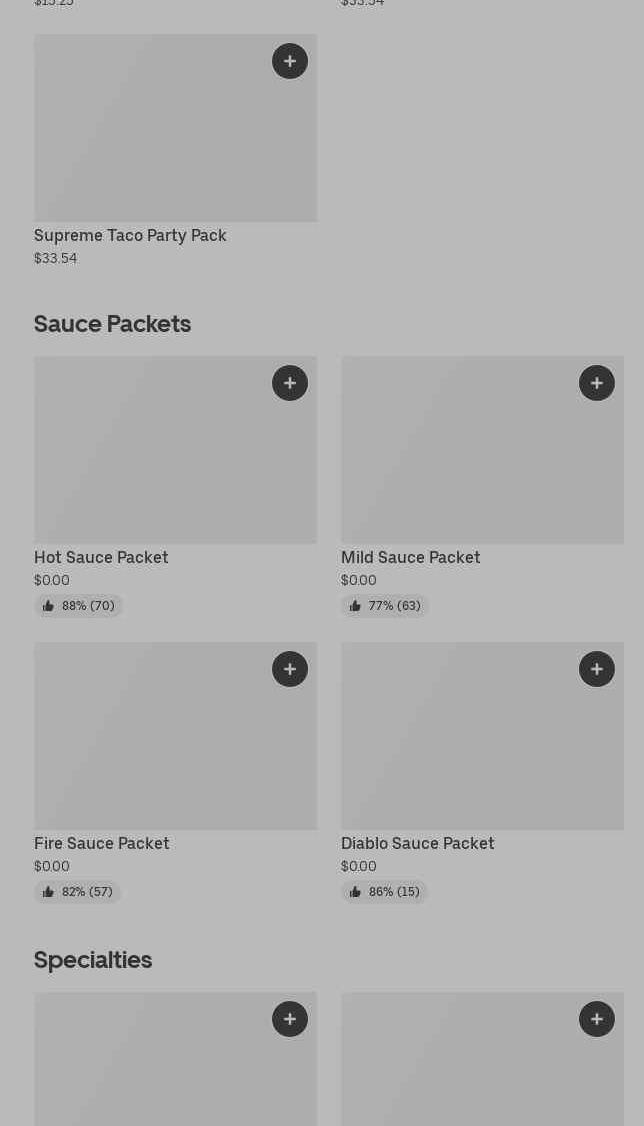Add Supreme Taco Party Pack to cart
Screen dimensions: 644x1126
click(x=290, y=61)
